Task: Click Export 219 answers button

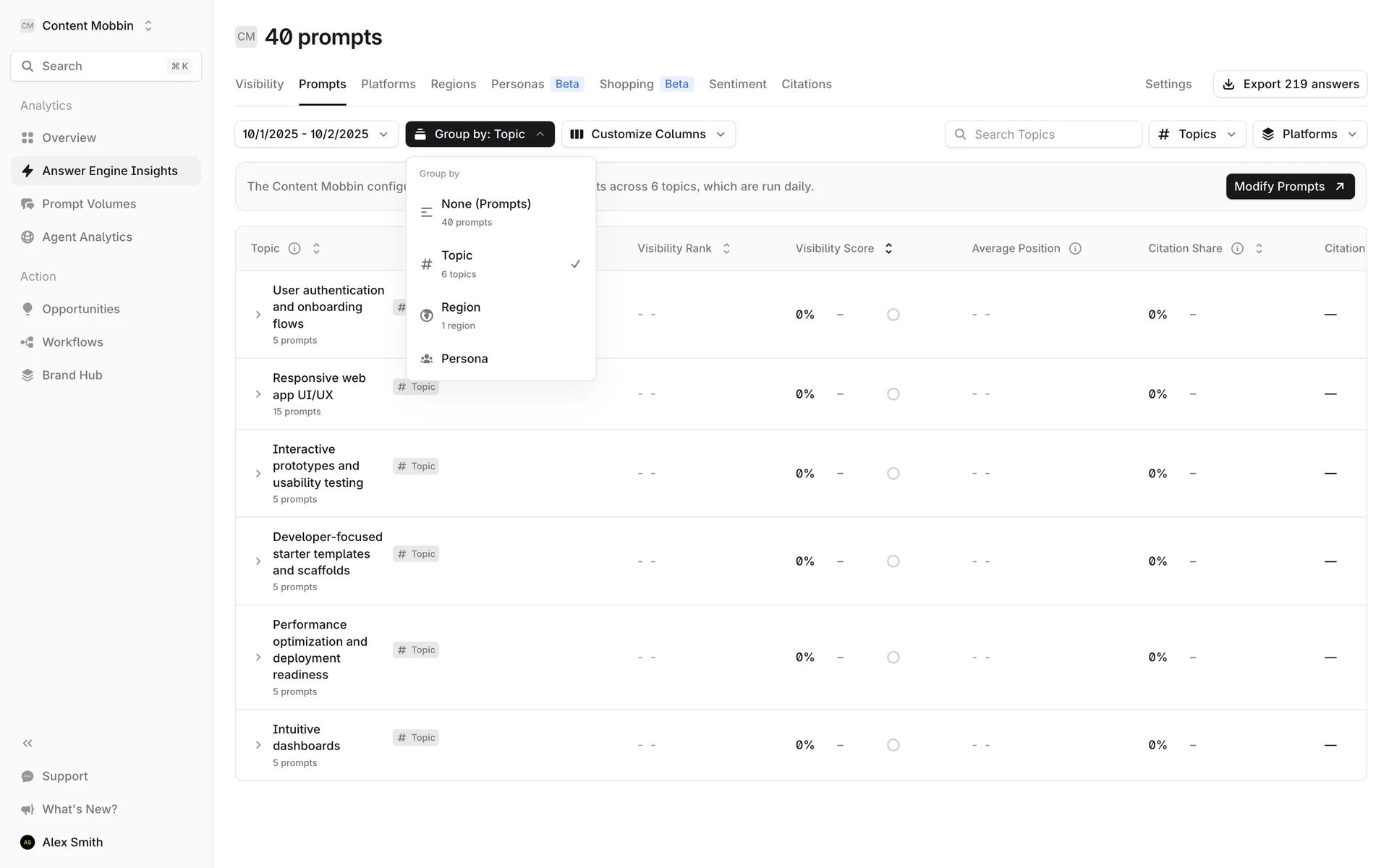Action: click(1290, 84)
